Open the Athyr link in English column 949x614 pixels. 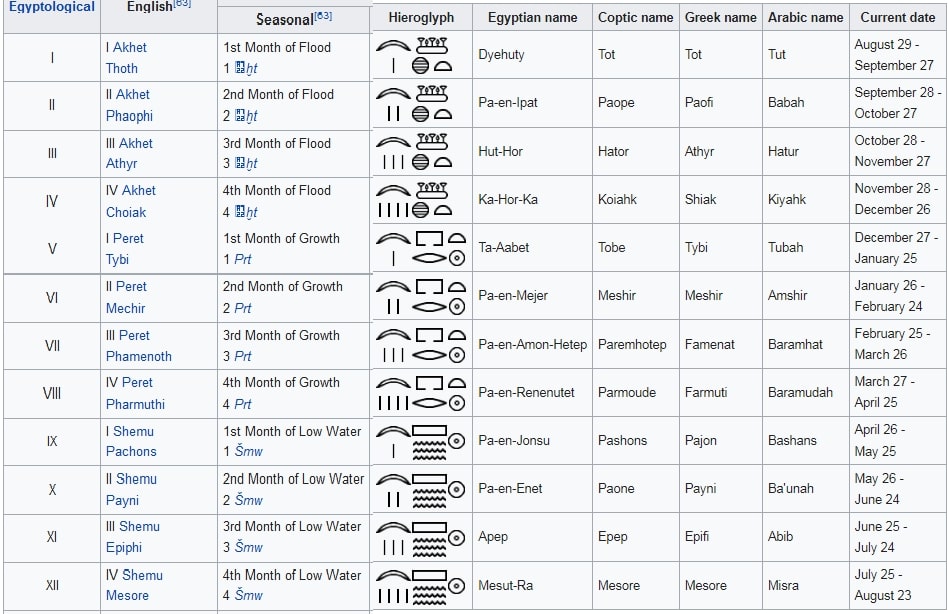pos(122,163)
